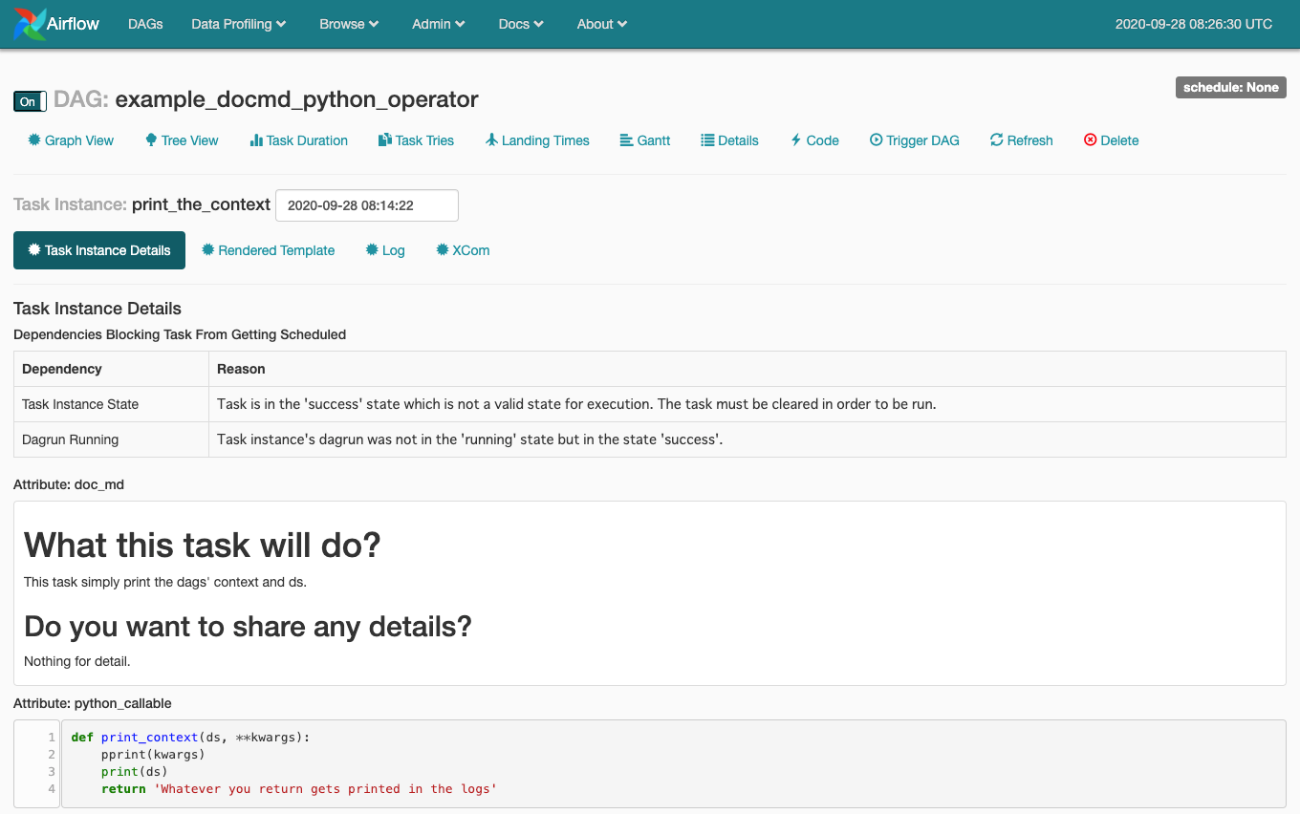1300x814 pixels.
Task: Switch to Rendered Template tab
Action: (268, 250)
